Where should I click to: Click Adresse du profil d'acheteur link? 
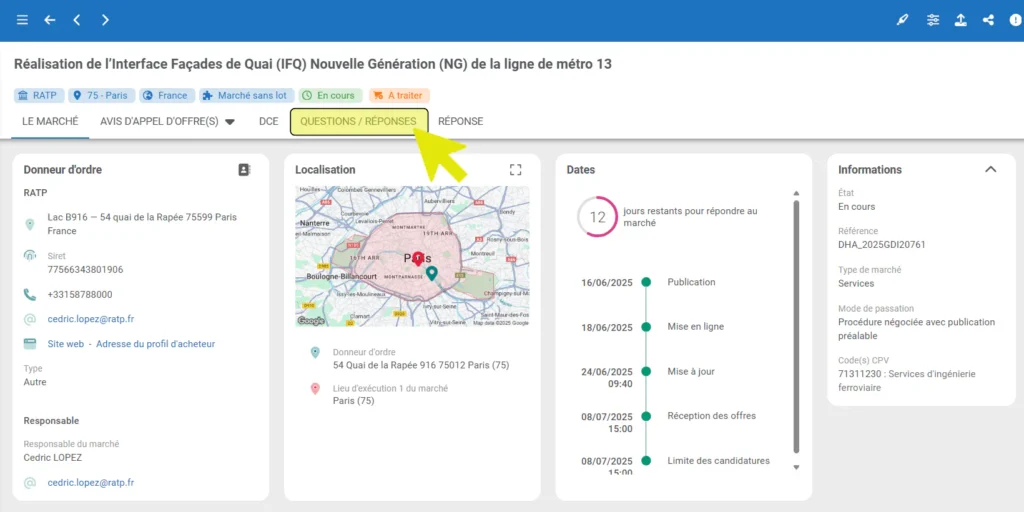tap(155, 344)
